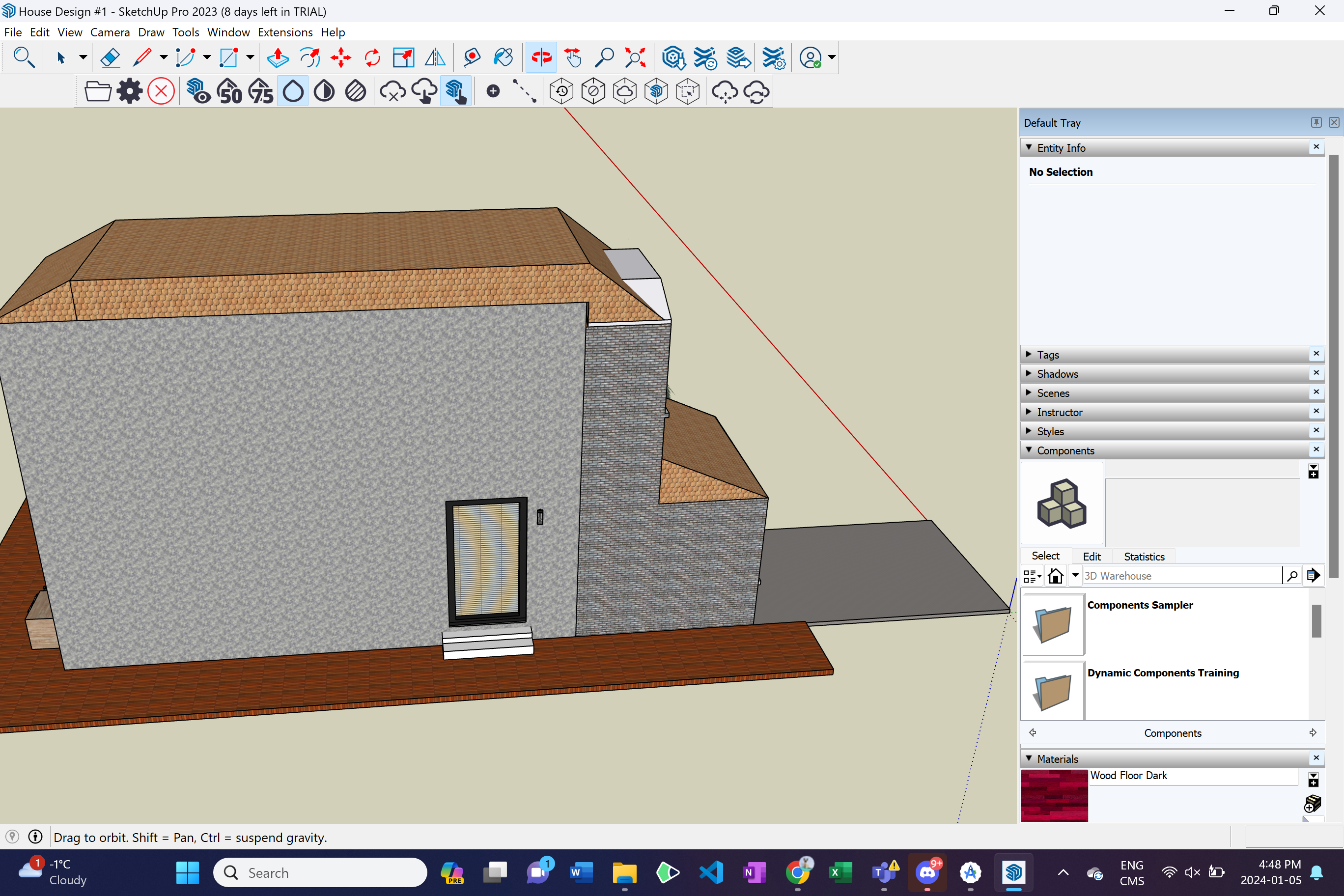Select the Eraser tool
This screenshot has height=896, width=1344.
[110, 57]
